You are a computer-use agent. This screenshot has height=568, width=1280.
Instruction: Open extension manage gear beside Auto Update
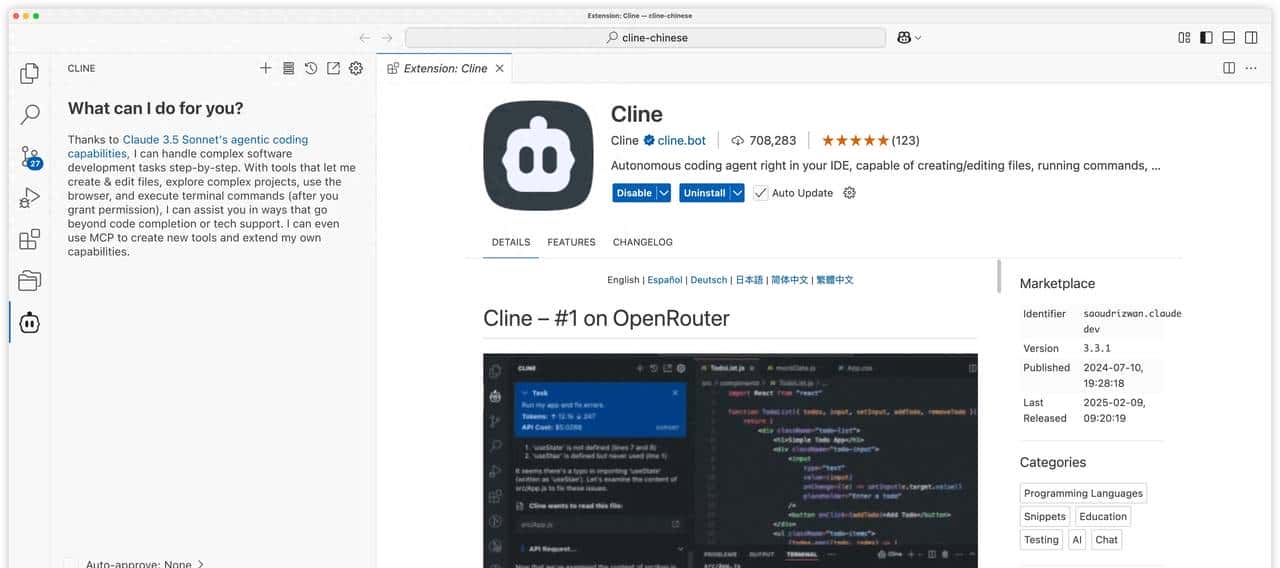click(850, 193)
